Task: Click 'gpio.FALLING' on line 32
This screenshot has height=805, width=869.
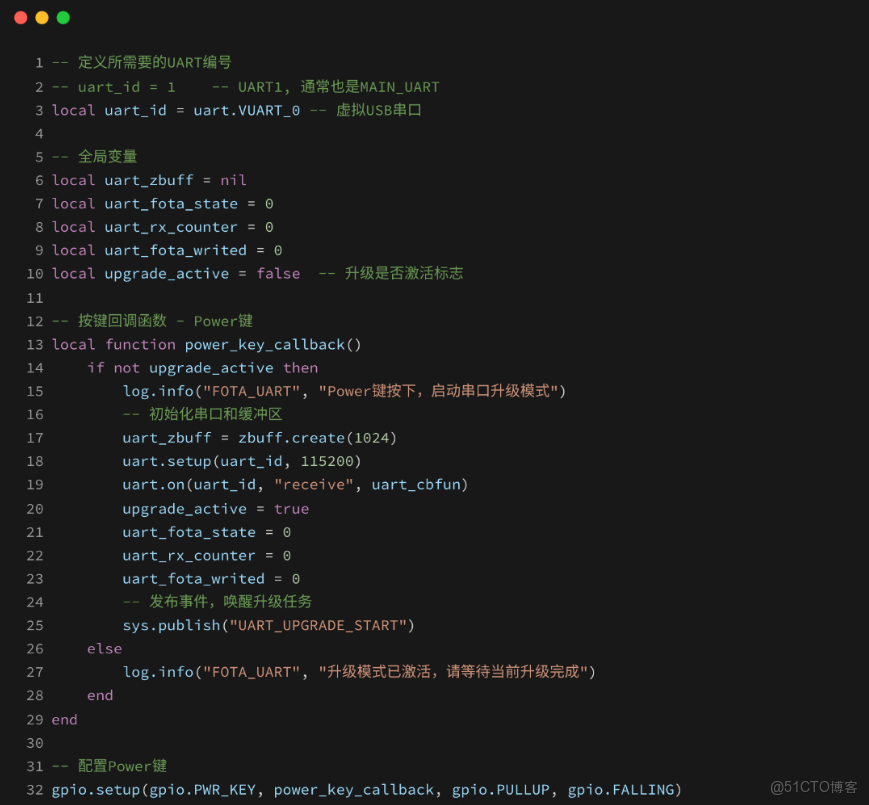Action: (621, 790)
